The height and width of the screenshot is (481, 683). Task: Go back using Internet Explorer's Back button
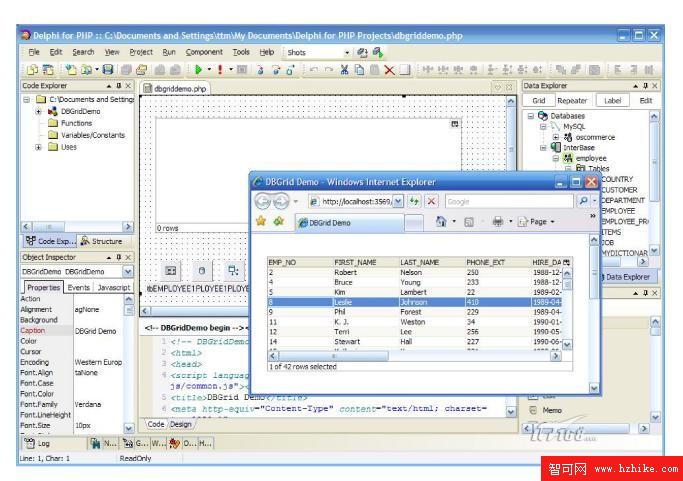coord(263,201)
